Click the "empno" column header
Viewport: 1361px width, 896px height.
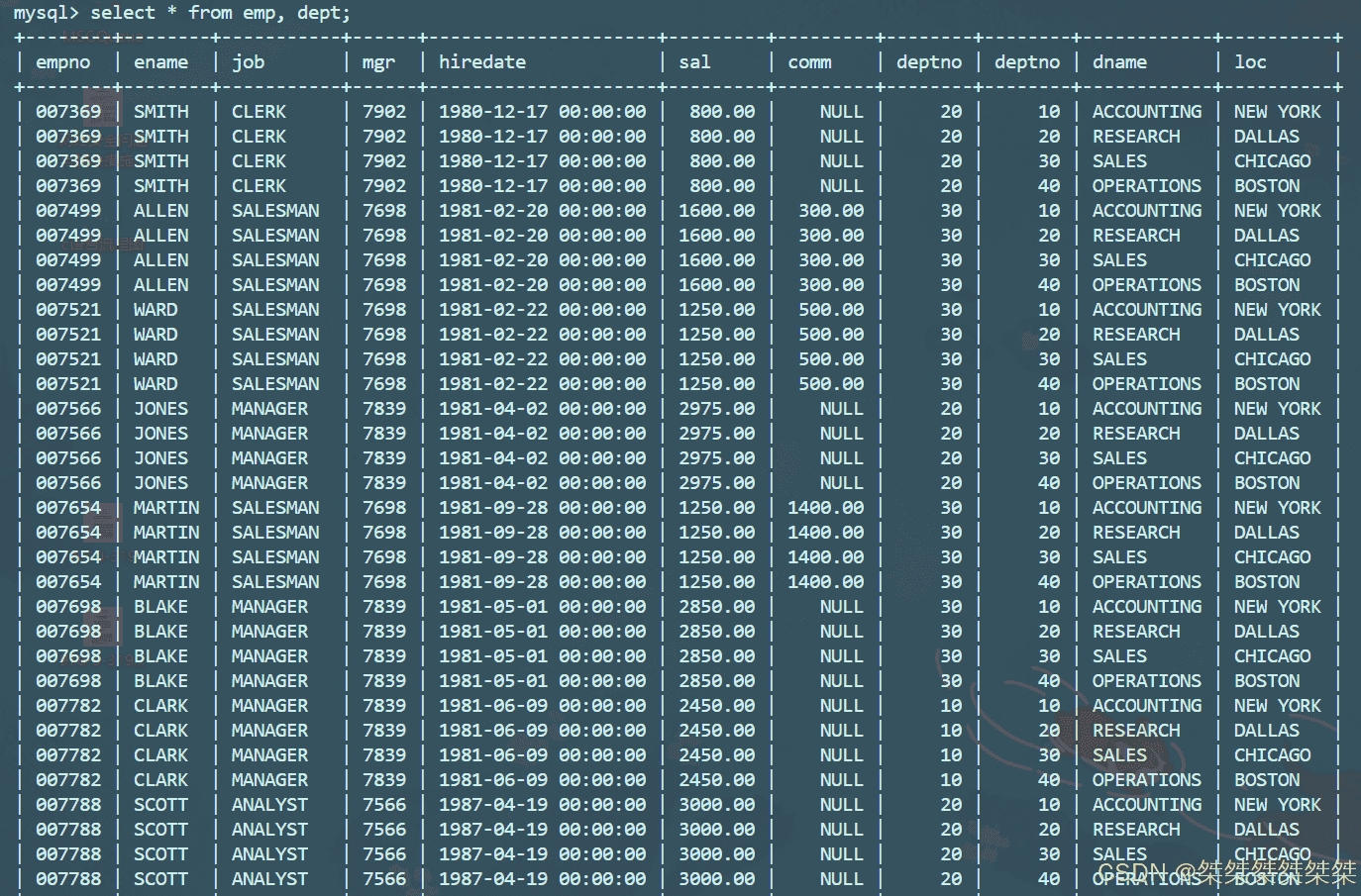[62, 62]
